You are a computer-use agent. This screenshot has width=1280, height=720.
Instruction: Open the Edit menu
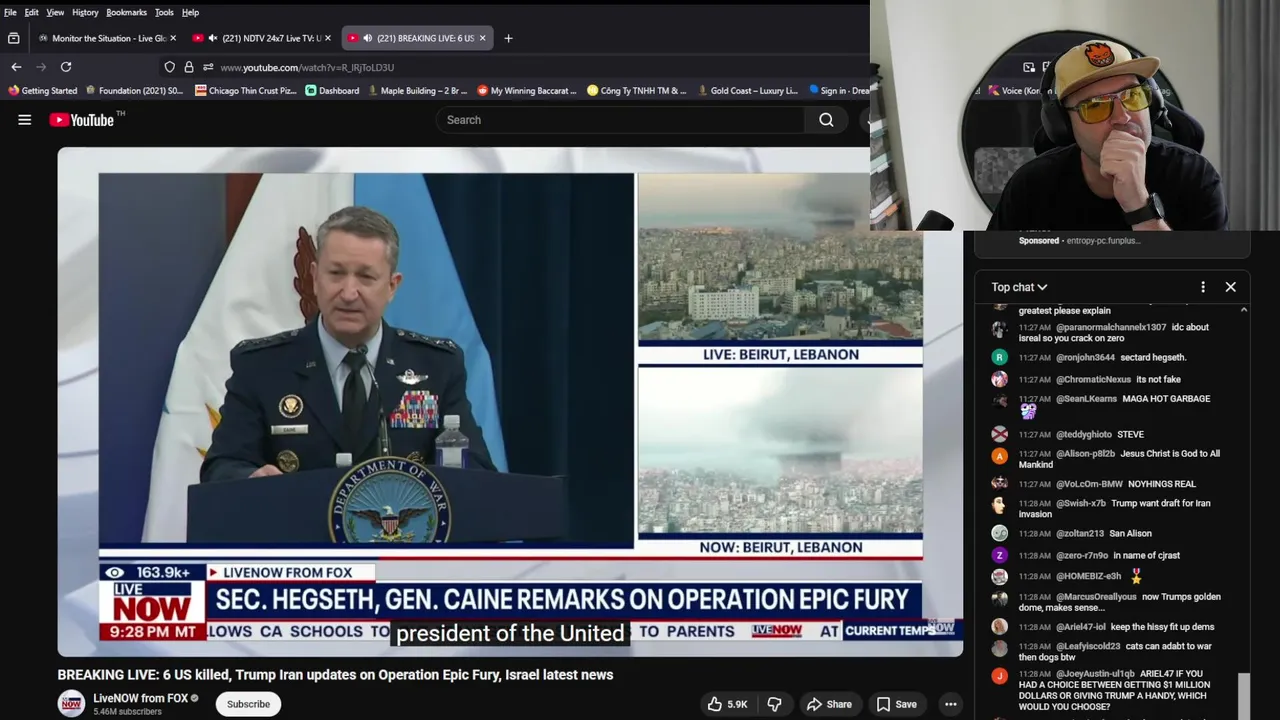[32, 12]
